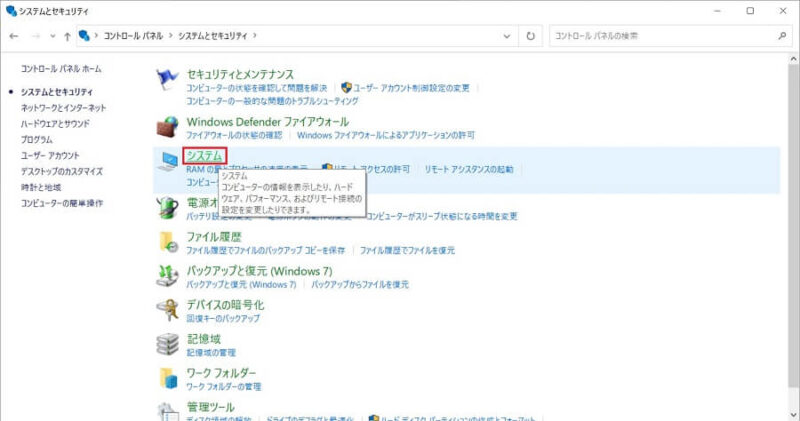Click the Up arrow to parent folder
This screenshot has width=800, height=421.
[x=67, y=36]
